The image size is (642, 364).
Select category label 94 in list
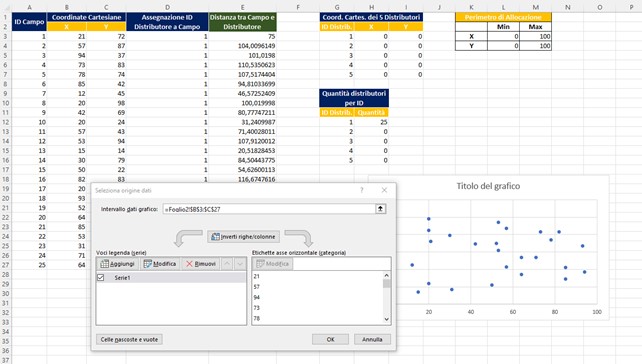click(x=256, y=298)
